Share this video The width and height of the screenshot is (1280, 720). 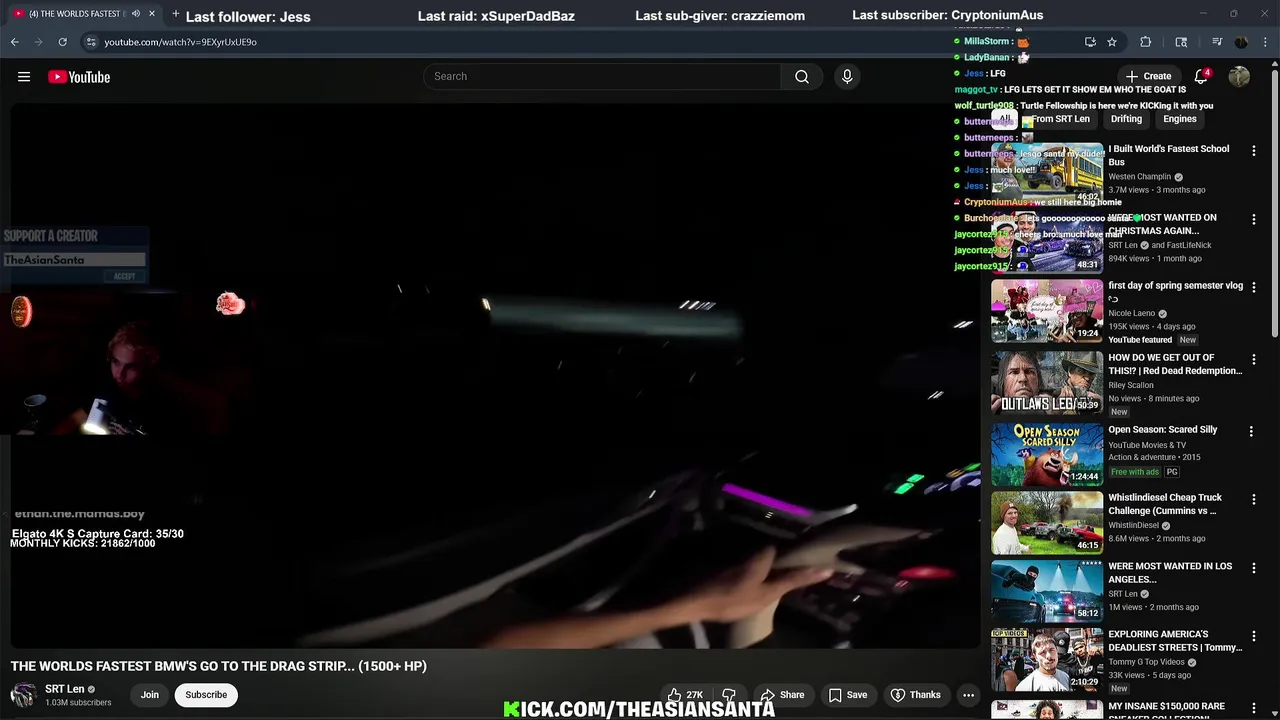coord(782,695)
